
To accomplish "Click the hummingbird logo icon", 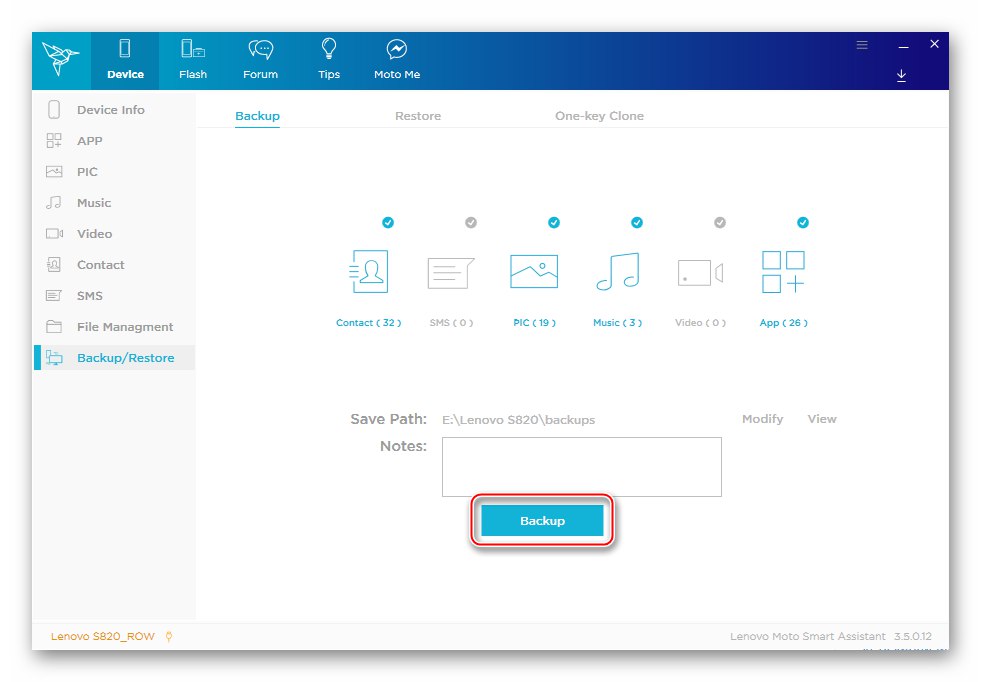I will point(60,59).
